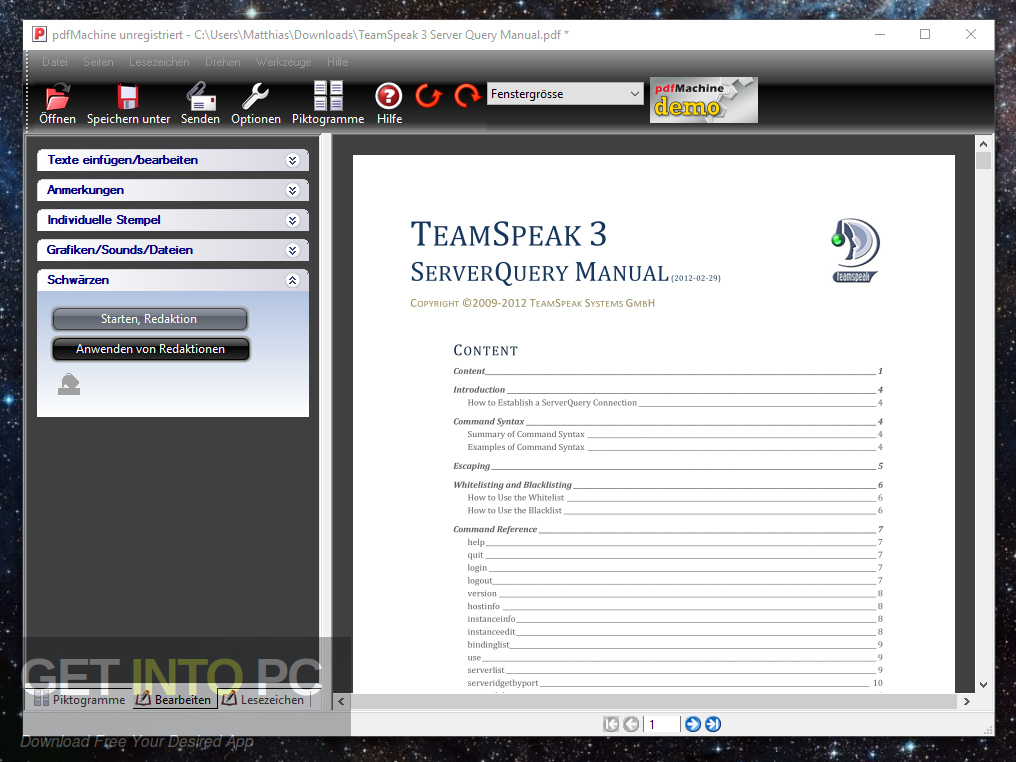Open a file with the Öffnen icon
This screenshot has height=762, width=1016.
57,97
